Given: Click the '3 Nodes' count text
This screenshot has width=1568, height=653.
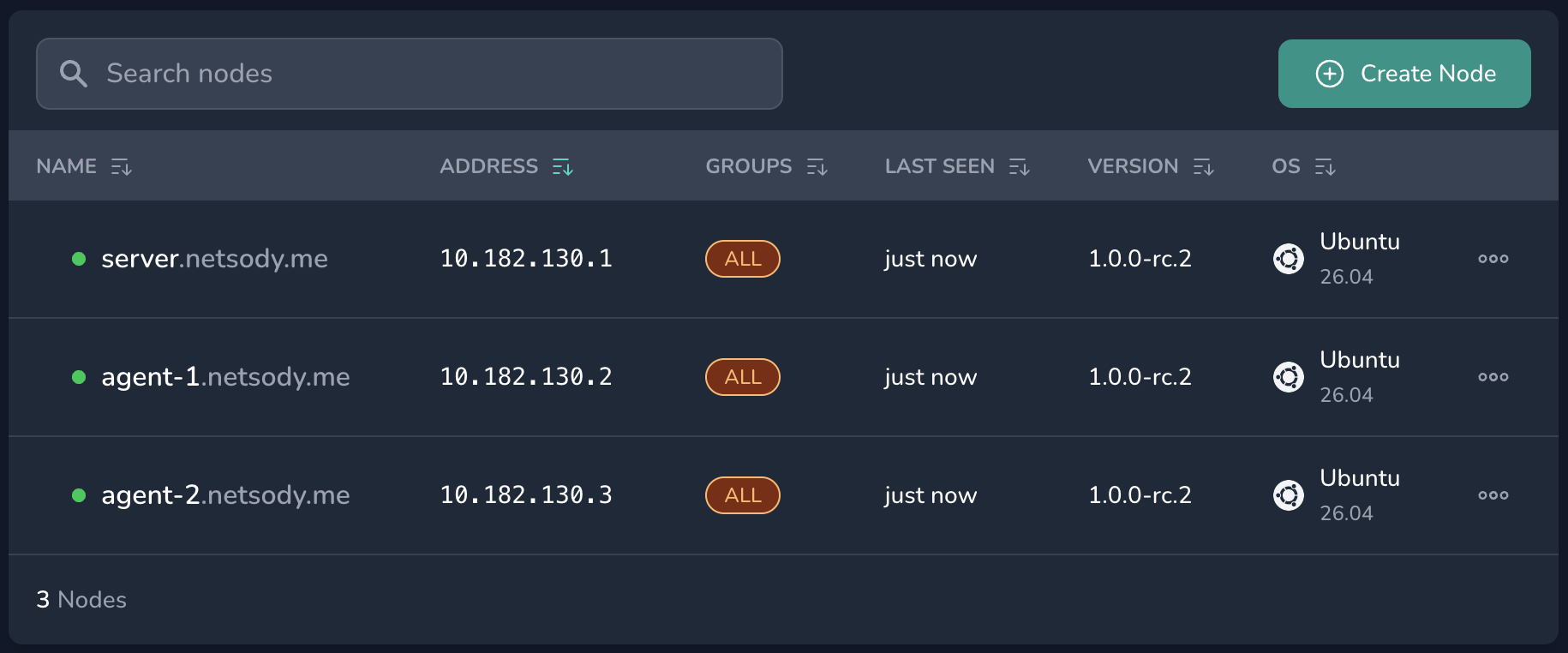Looking at the screenshot, I should [81, 600].
